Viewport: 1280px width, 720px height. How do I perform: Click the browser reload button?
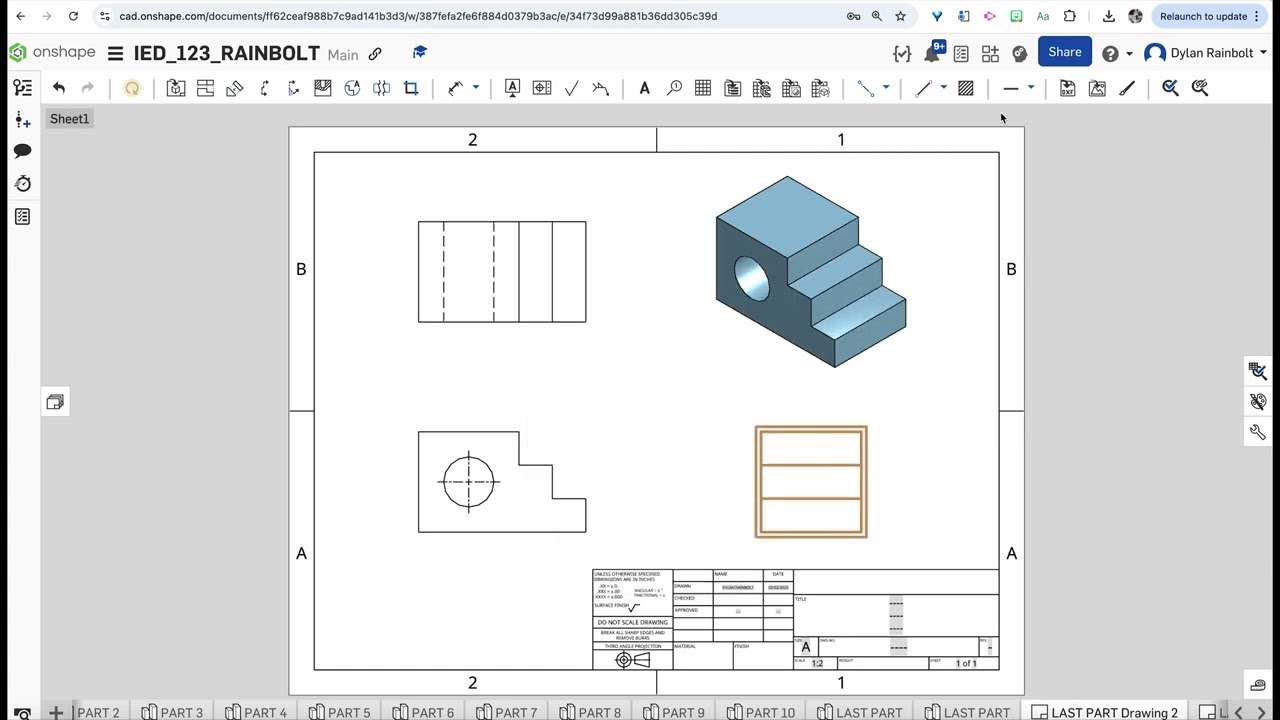[73, 16]
